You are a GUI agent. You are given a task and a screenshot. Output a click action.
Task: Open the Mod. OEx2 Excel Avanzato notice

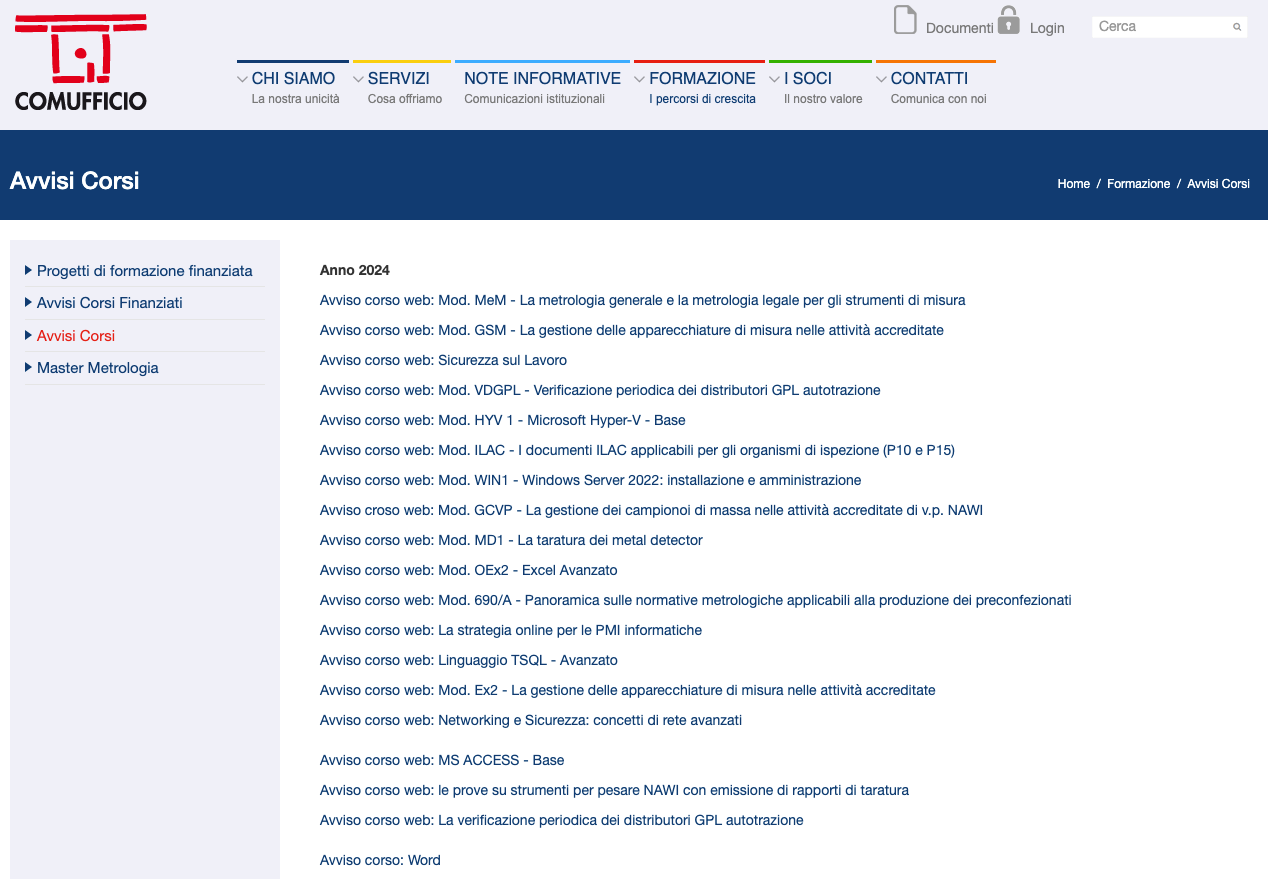point(469,570)
